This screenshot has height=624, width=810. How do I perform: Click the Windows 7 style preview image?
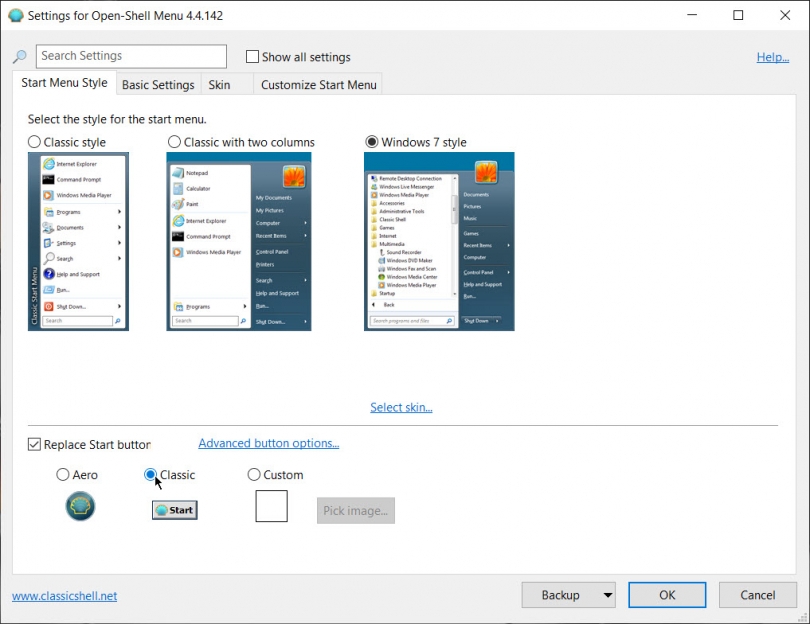(439, 241)
